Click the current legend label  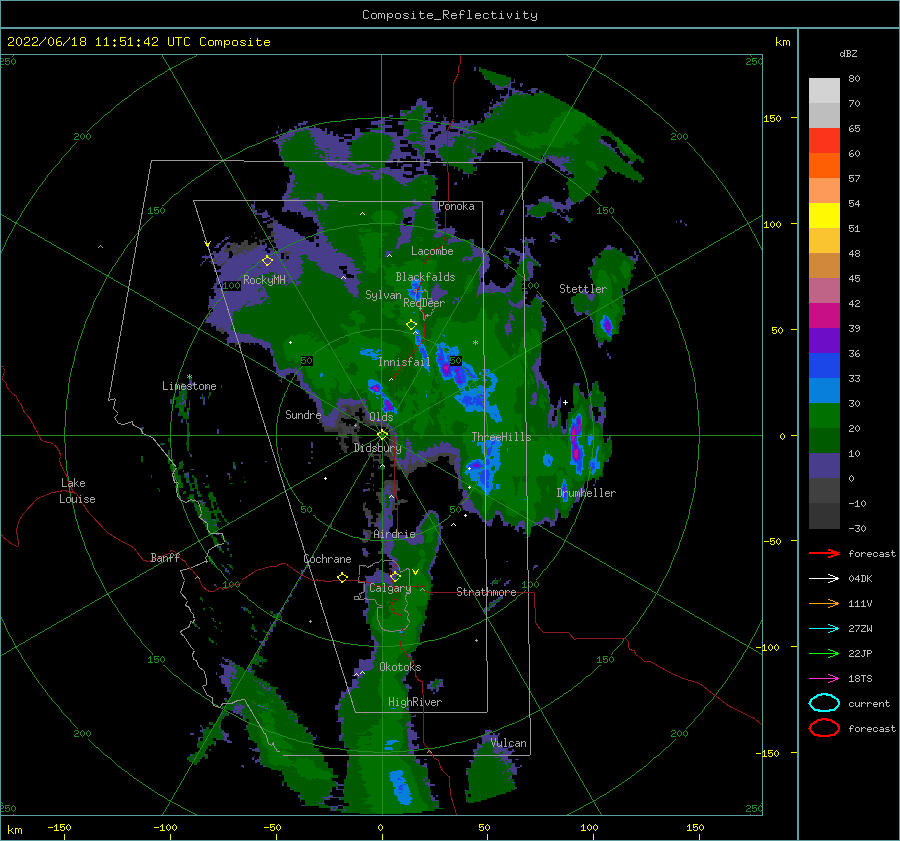[869, 703]
